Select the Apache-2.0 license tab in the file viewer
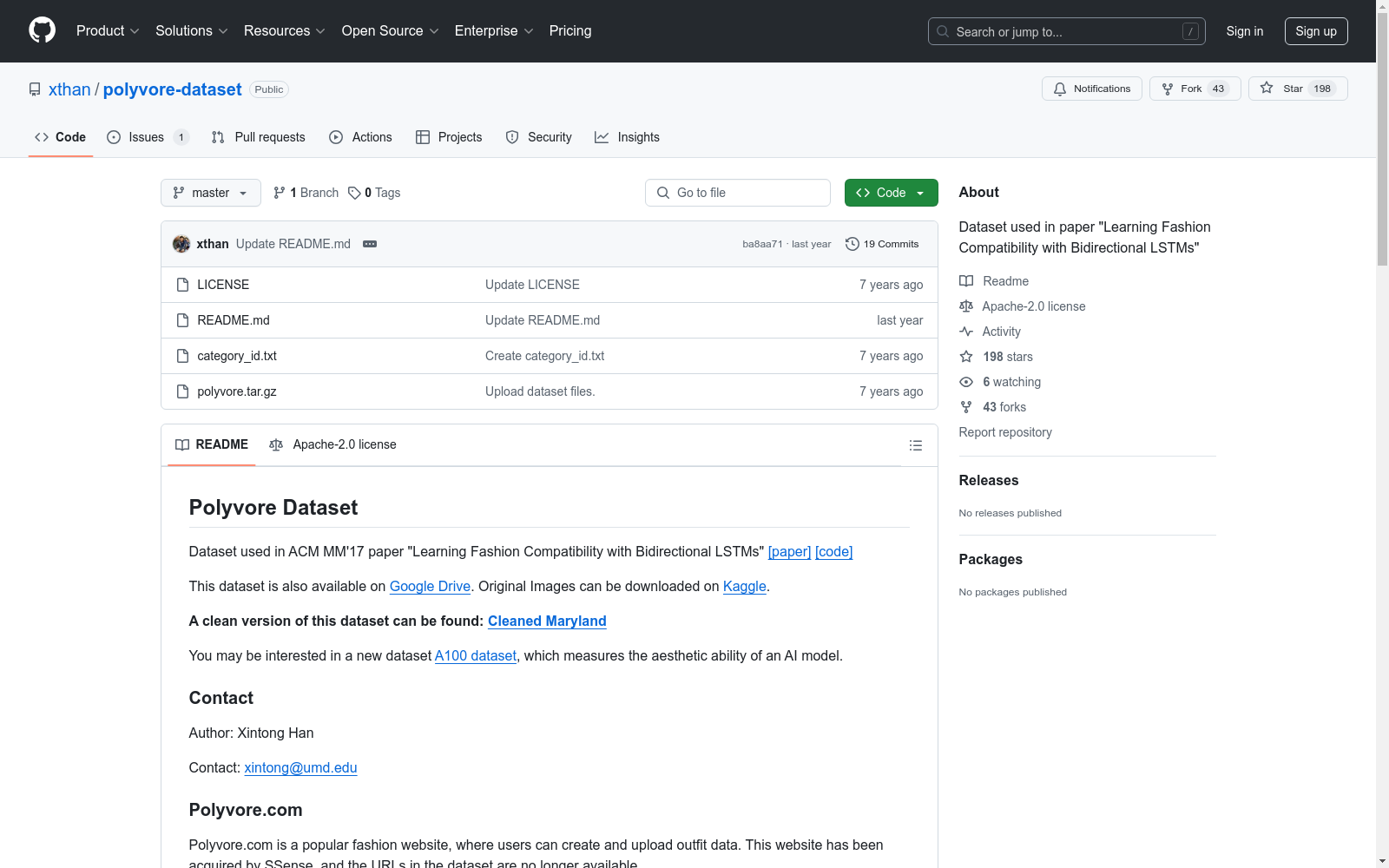The image size is (1389, 868). (333, 444)
